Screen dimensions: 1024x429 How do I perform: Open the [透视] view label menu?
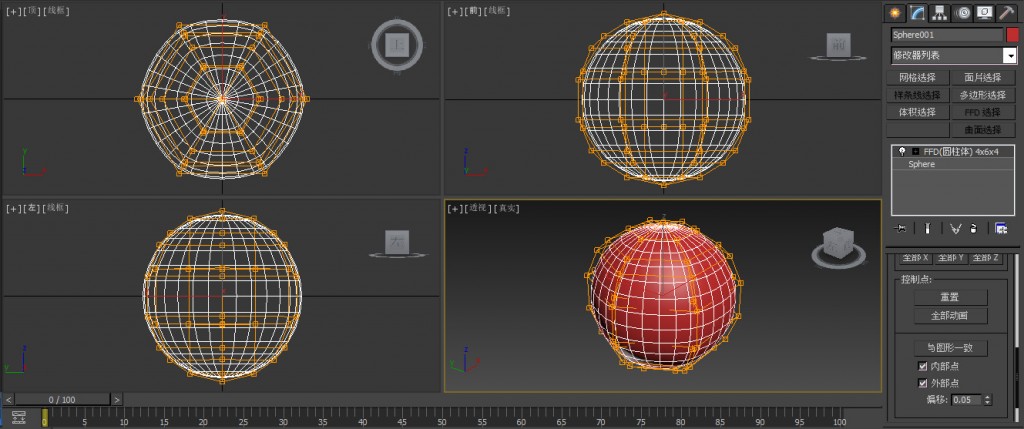coord(478,208)
